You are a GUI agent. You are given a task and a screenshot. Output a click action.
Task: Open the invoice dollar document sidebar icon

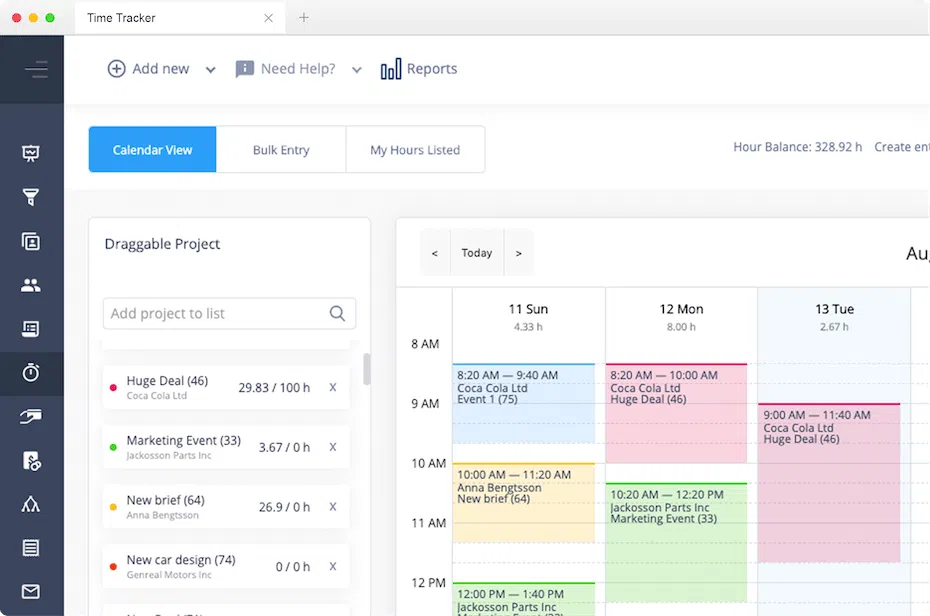(x=31, y=461)
